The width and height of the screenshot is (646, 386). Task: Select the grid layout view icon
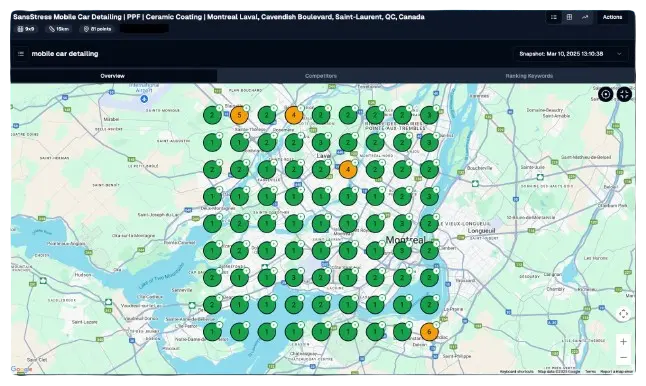point(569,17)
